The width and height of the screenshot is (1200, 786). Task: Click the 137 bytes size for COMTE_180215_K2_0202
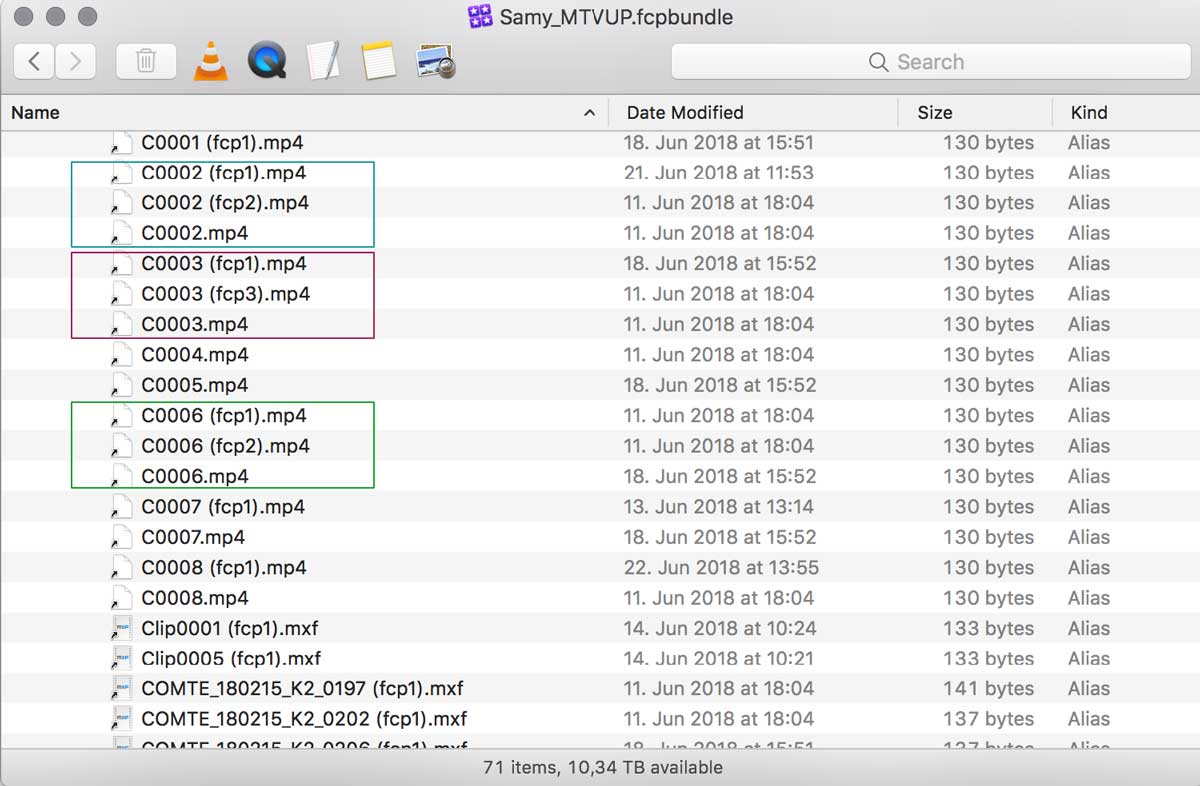989,719
